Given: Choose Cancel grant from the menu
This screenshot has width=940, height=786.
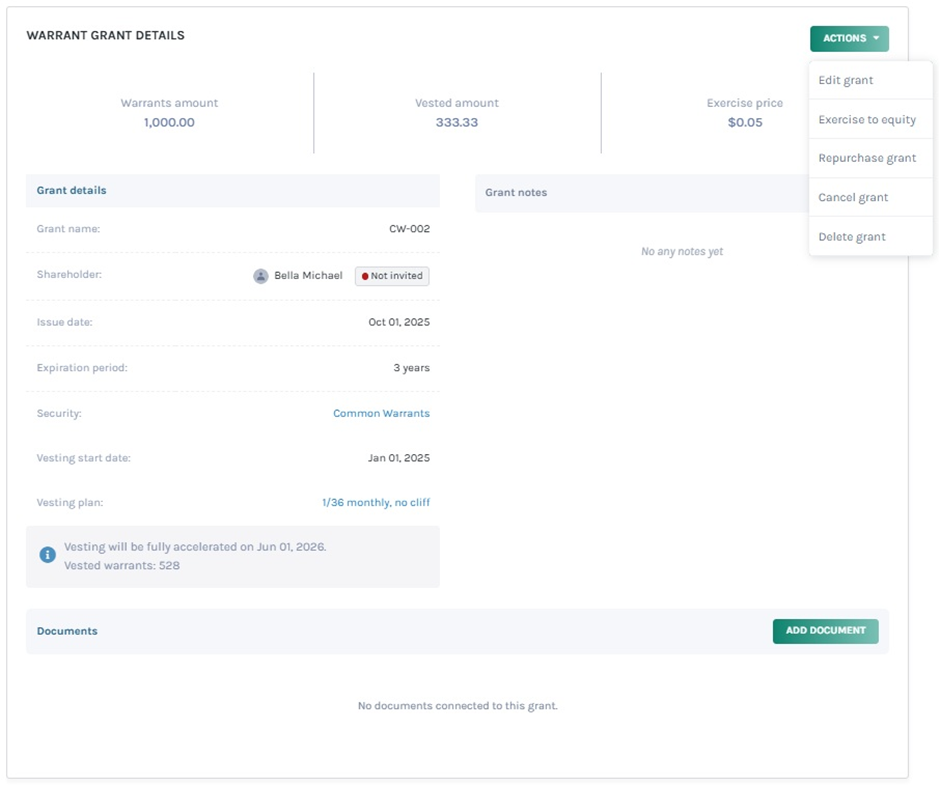Looking at the screenshot, I should (852, 198).
